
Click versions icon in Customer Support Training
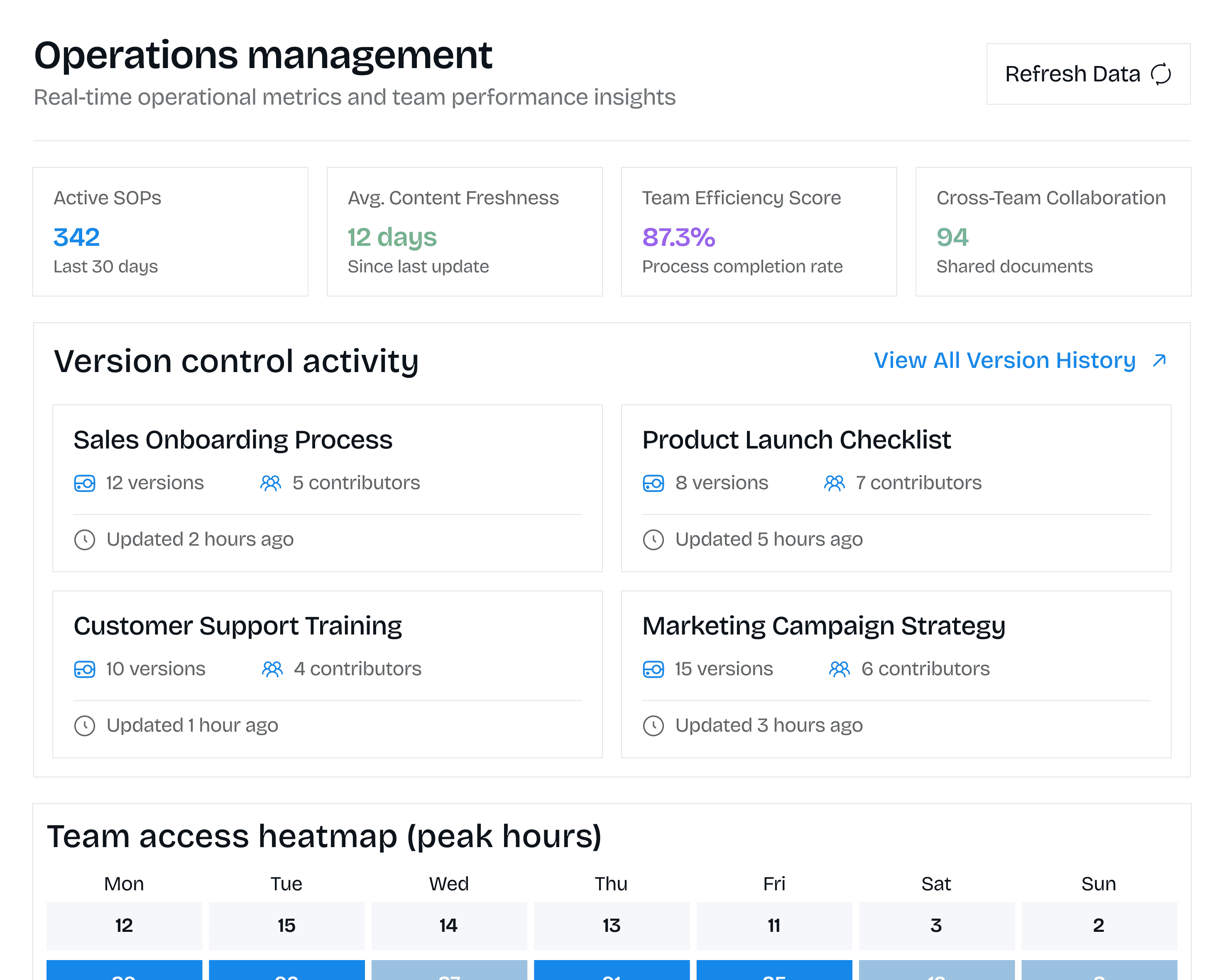tap(85, 669)
